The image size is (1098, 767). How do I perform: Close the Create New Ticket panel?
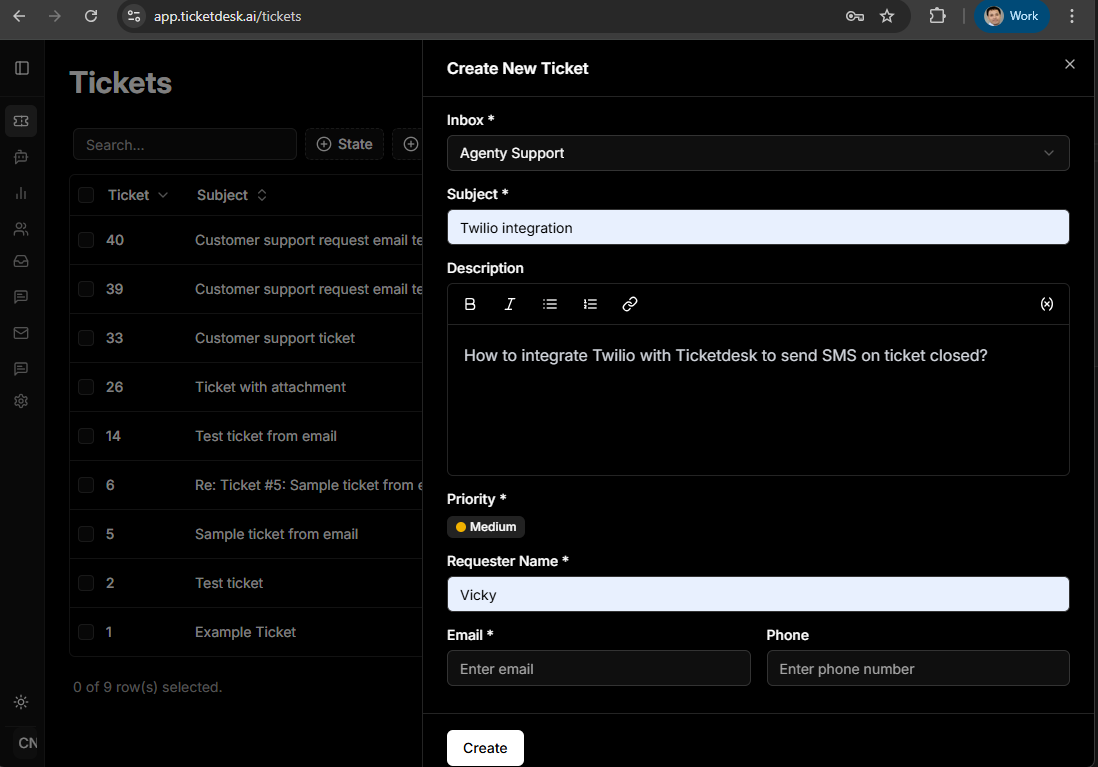(x=1069, y=64)
